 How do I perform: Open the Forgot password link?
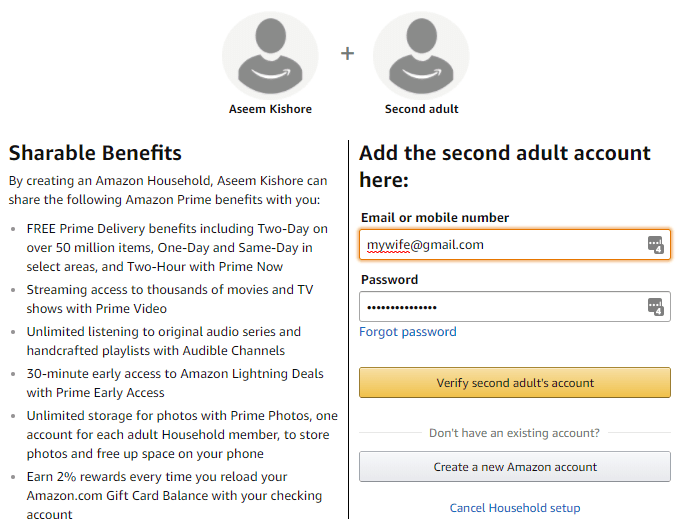(x=408, y=332)
